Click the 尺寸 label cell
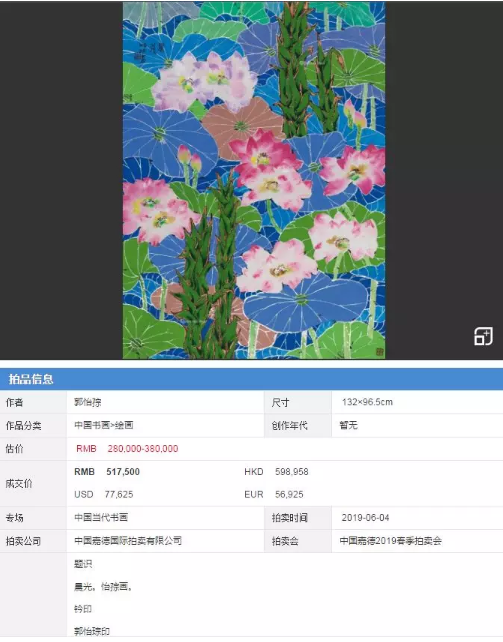Viewport: 503px width, 642px height. click(298, 402)
